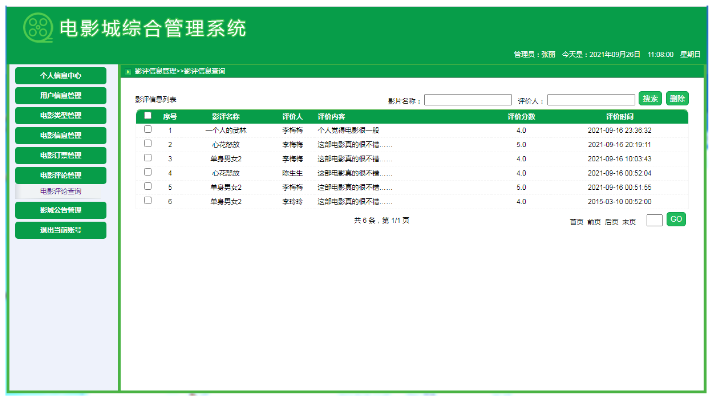Click 心花怒放 title in row 4

(226, 173)
